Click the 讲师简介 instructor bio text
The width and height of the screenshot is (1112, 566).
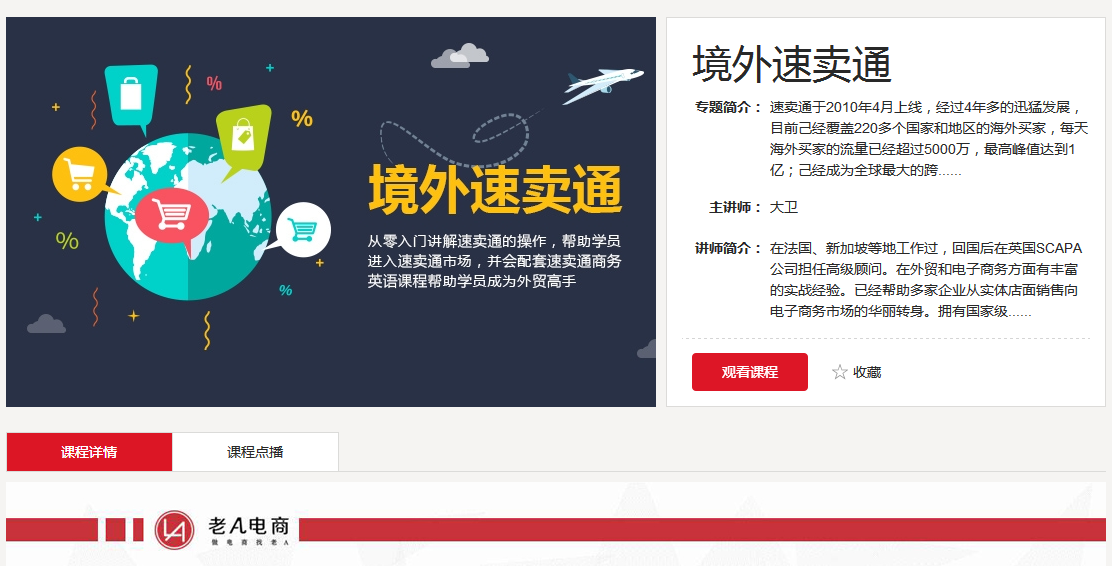pyautogui.click(x=926, y=279)
